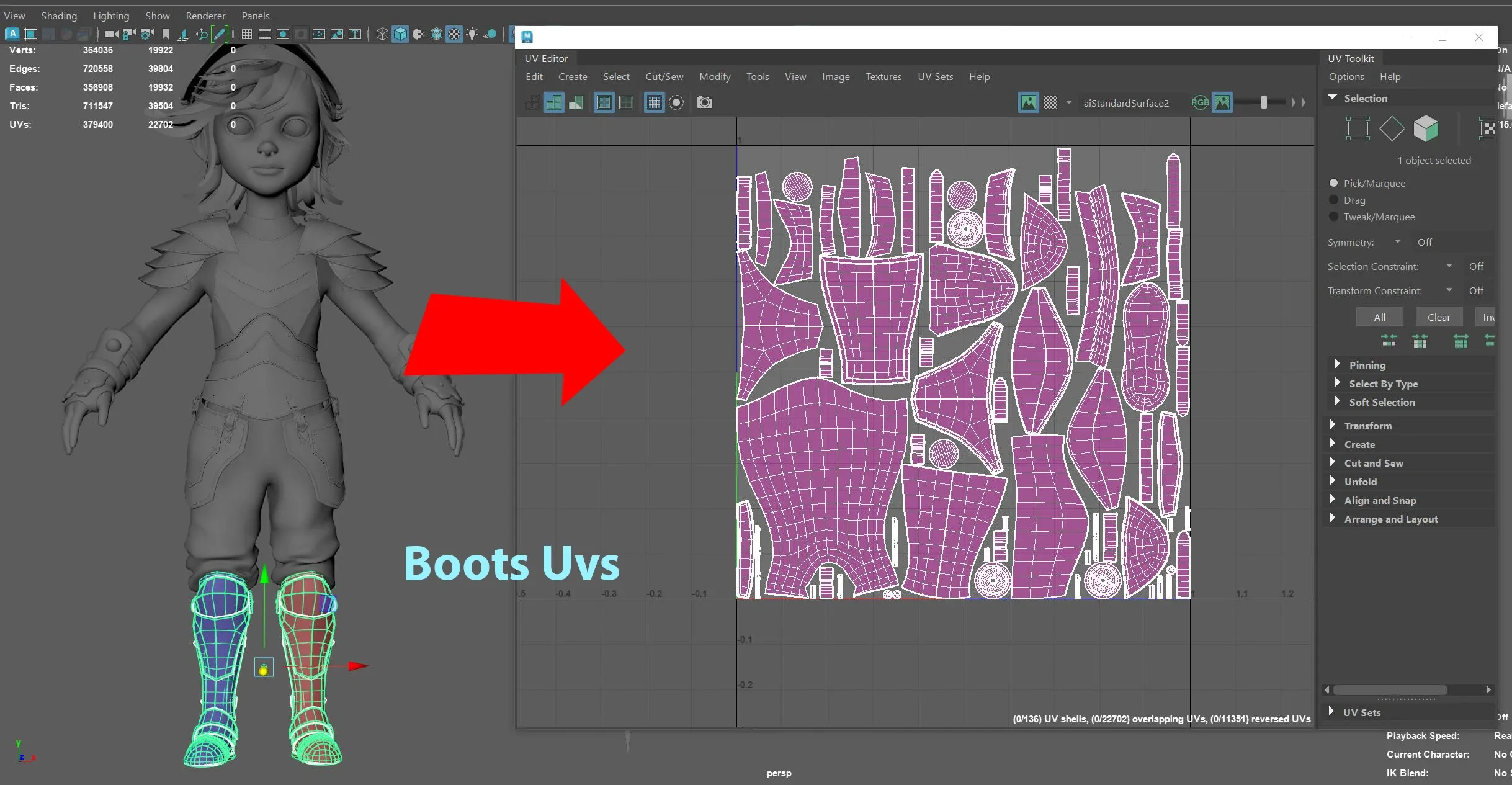Click the Clear selection button

1439,317
